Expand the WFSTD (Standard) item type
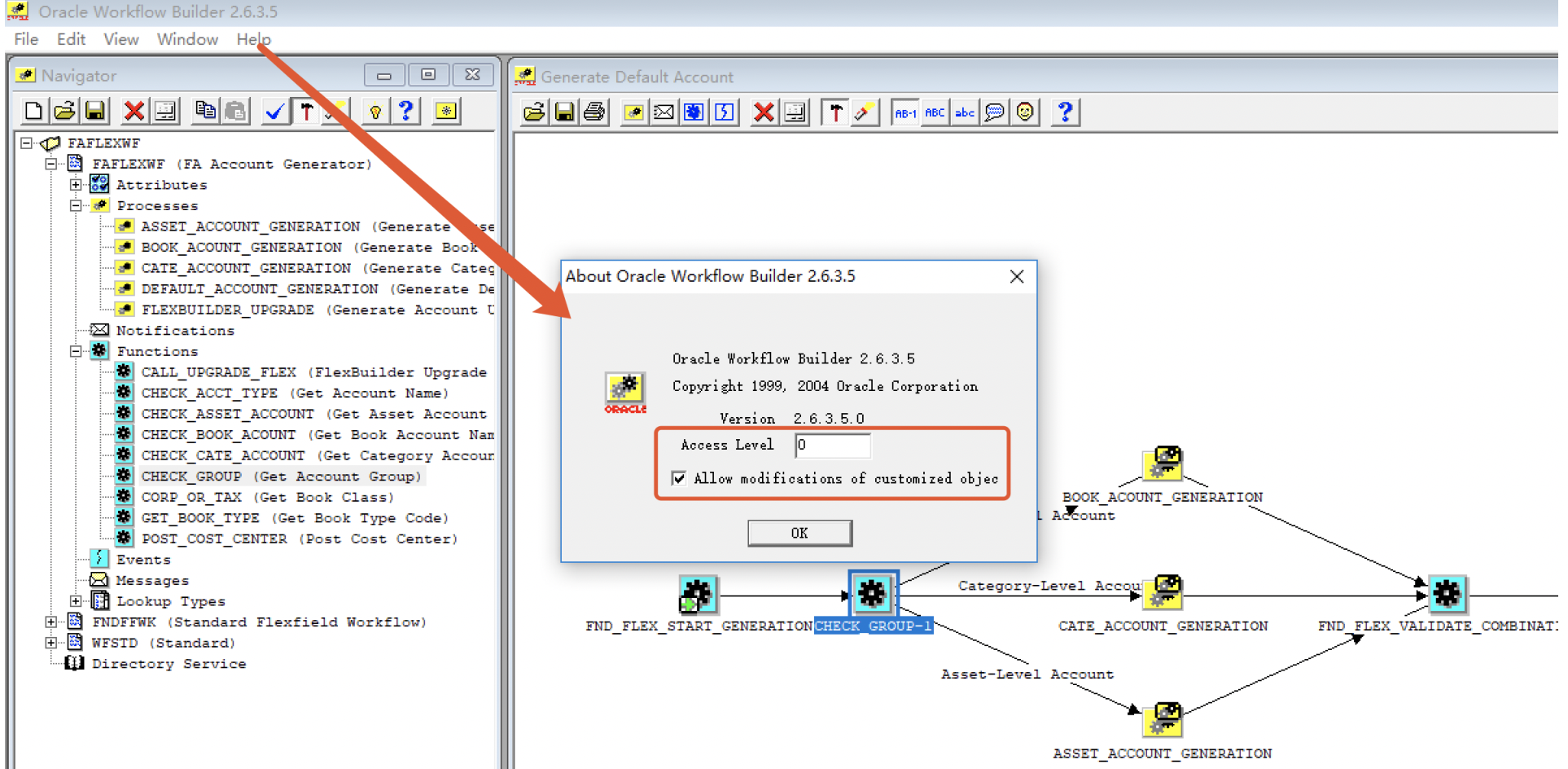The height and width of the screenshot is (769, 1568). pos(50,643)
